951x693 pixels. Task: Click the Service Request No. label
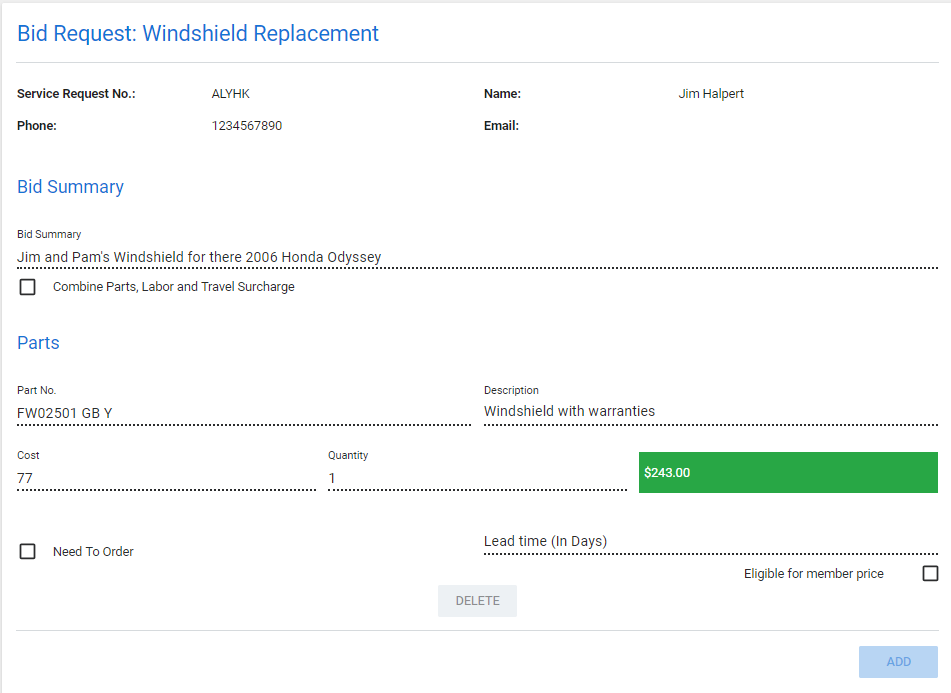[x=76, y=94]
